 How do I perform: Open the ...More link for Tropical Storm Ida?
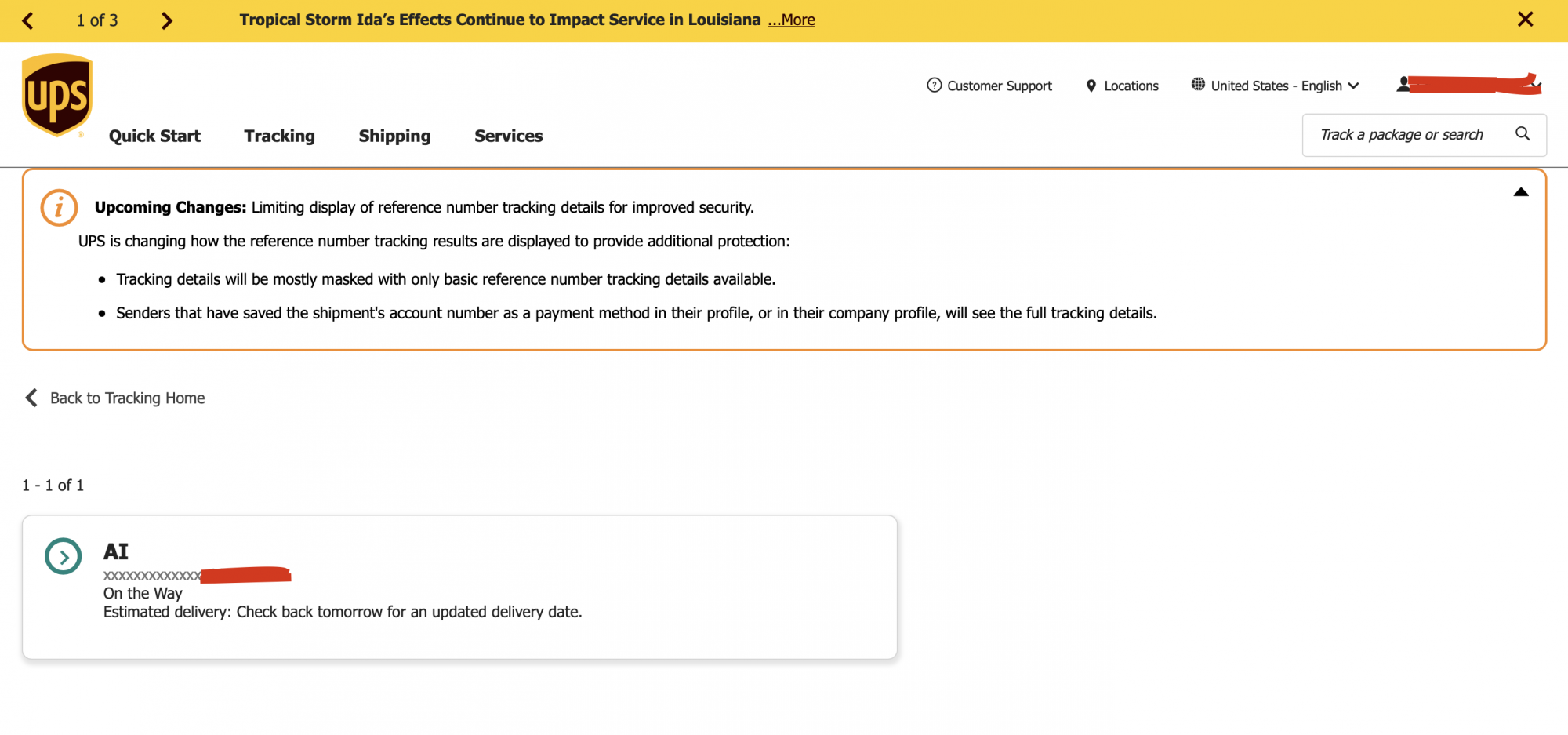point(791,20)
